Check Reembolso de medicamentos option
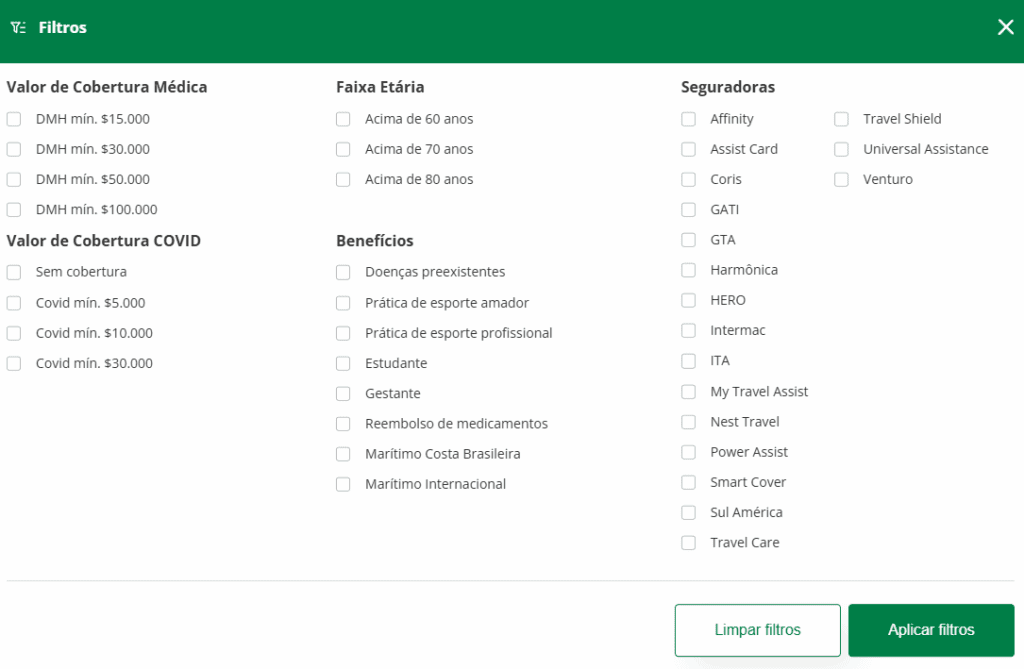 (x=341, y=424)
